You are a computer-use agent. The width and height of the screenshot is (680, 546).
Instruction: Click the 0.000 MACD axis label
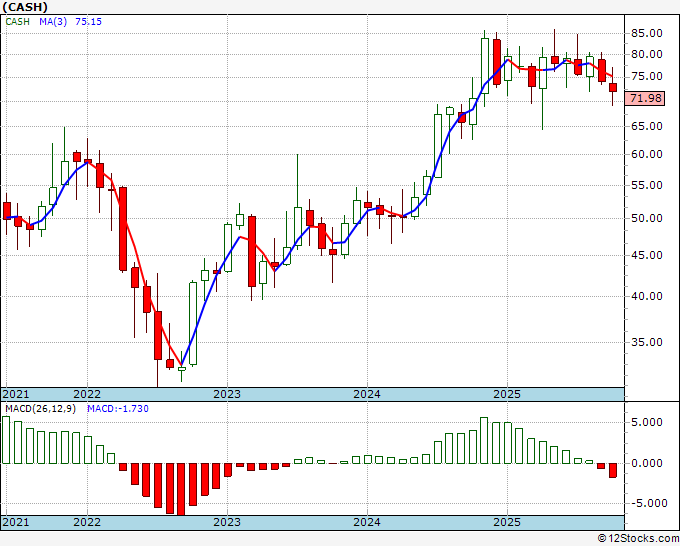pos(647,463)
